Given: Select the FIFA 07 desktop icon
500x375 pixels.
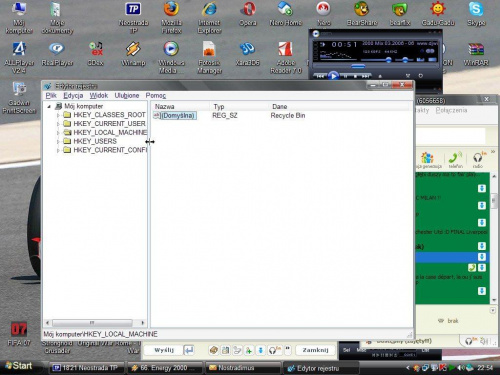Looking at the screenshot, I should (19, 334).
